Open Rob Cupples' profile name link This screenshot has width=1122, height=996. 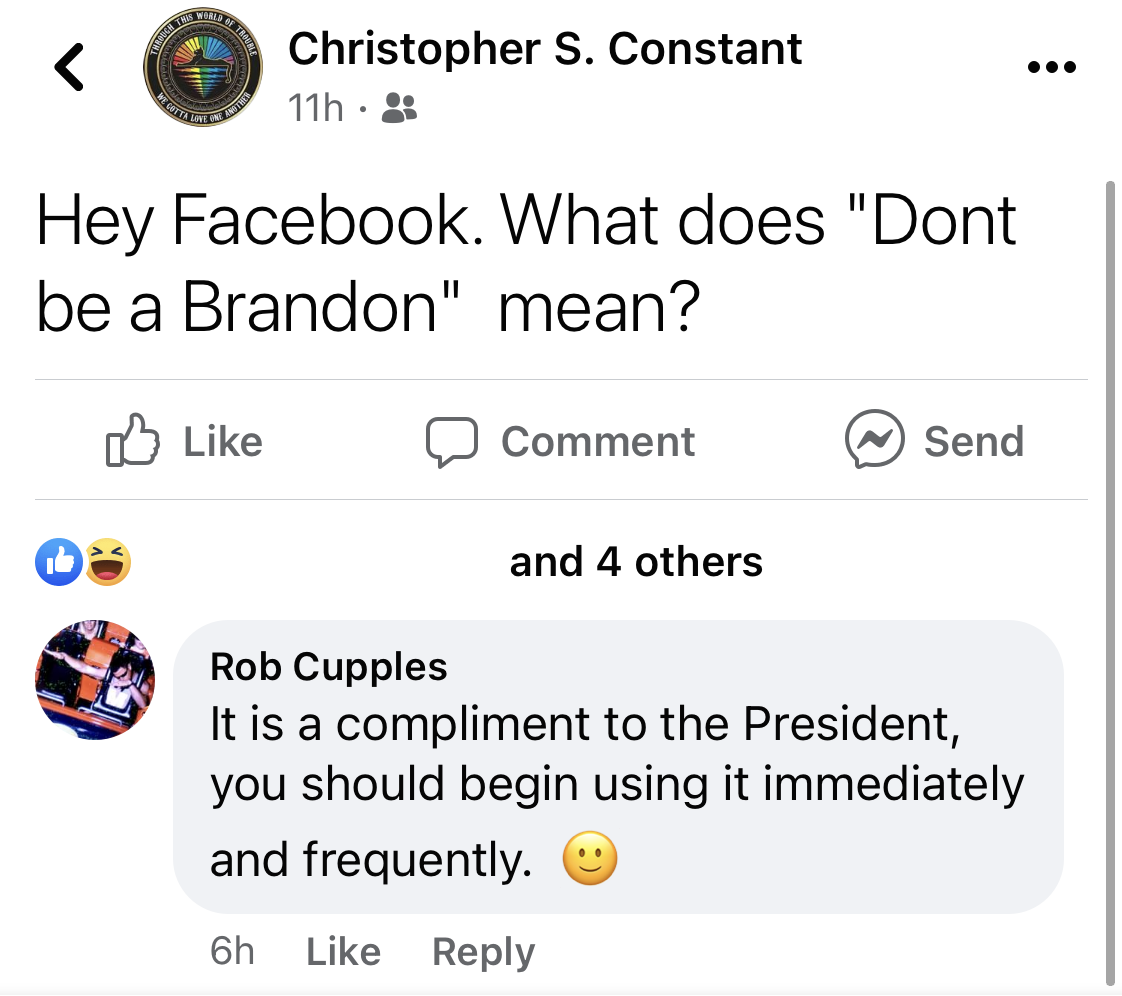[328, 667]
